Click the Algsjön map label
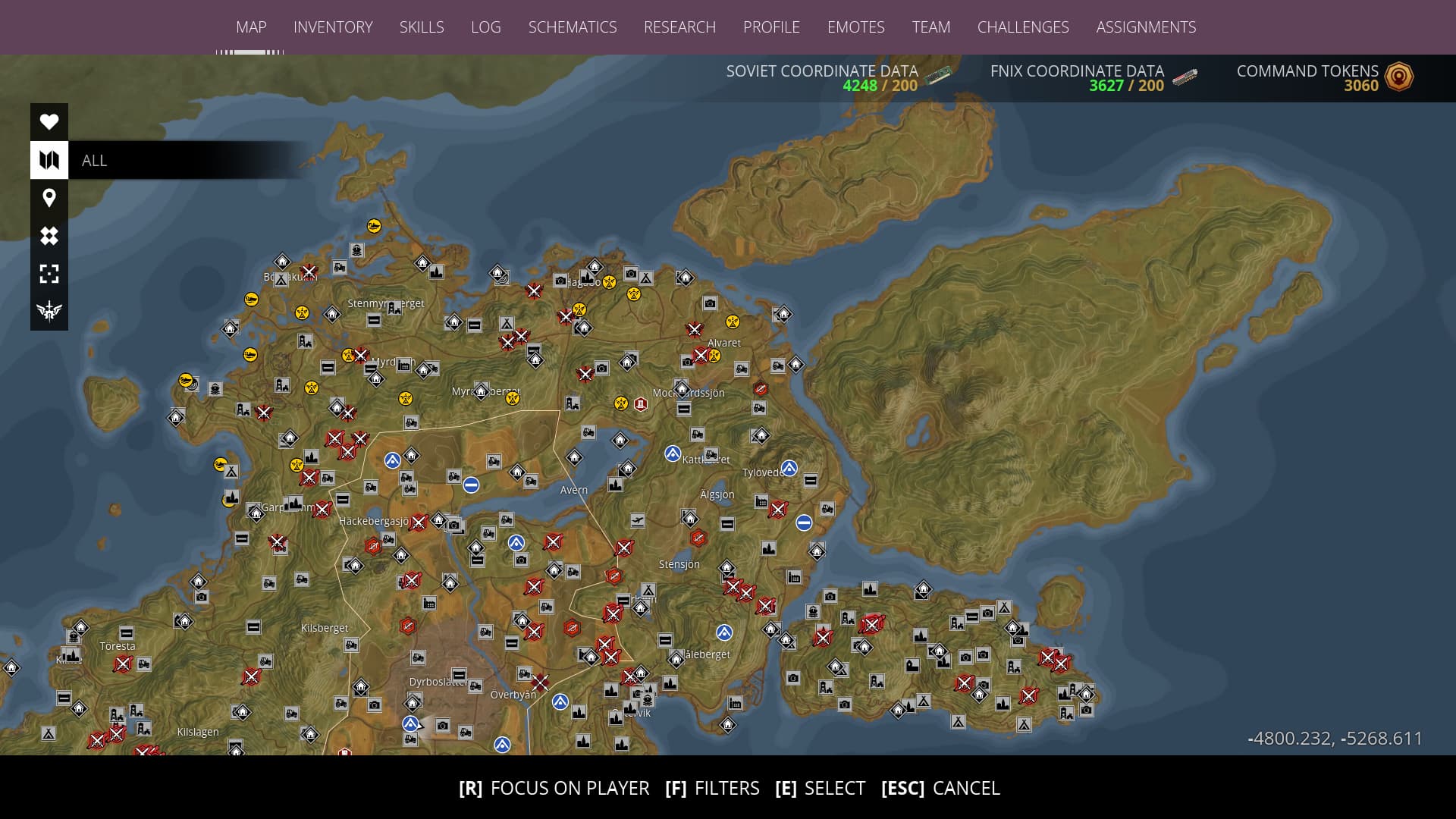This screenshot has height=819, width=1456. click(717, 494)
